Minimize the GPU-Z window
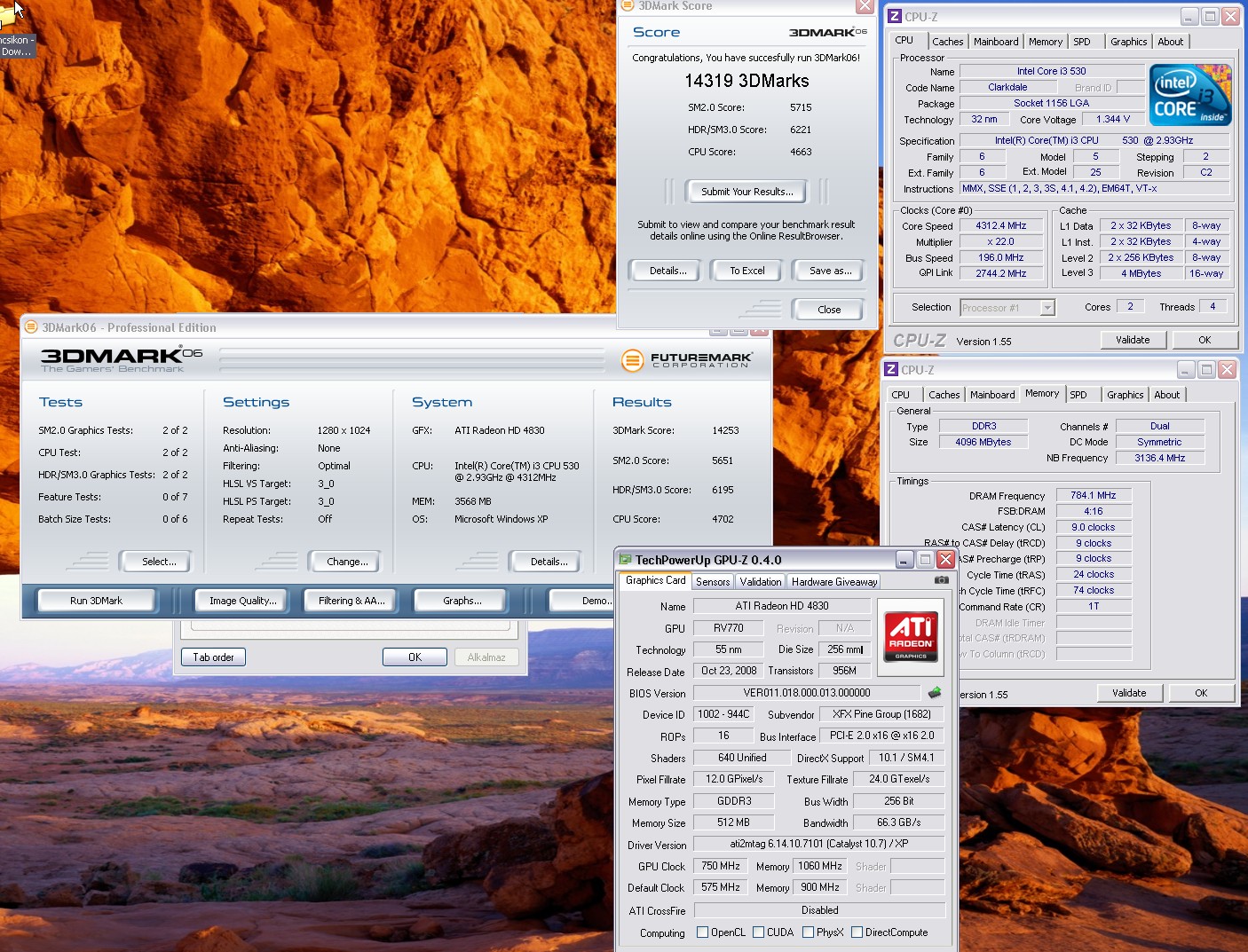The height and width of the screenshot is (952, 1248). 904,559
